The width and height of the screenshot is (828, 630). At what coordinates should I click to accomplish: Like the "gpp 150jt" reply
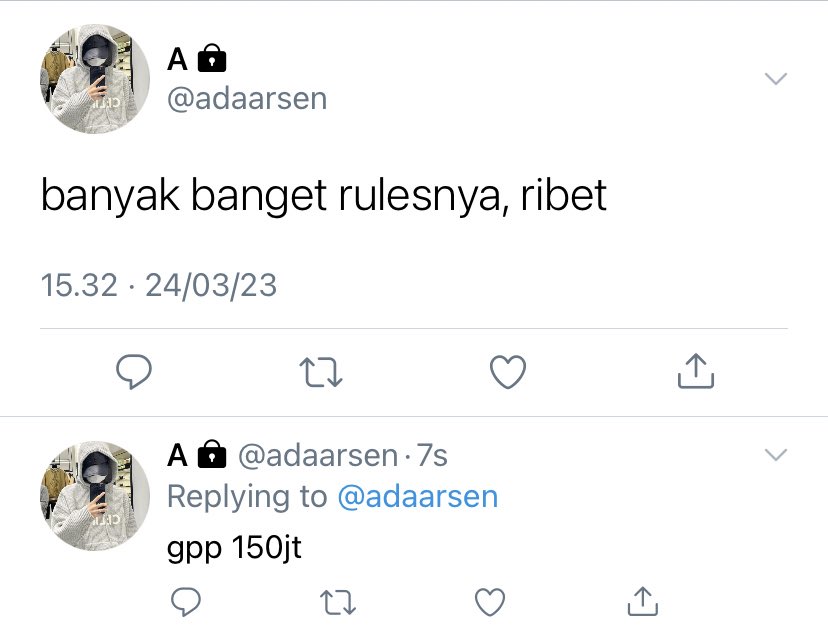[490, 601]
